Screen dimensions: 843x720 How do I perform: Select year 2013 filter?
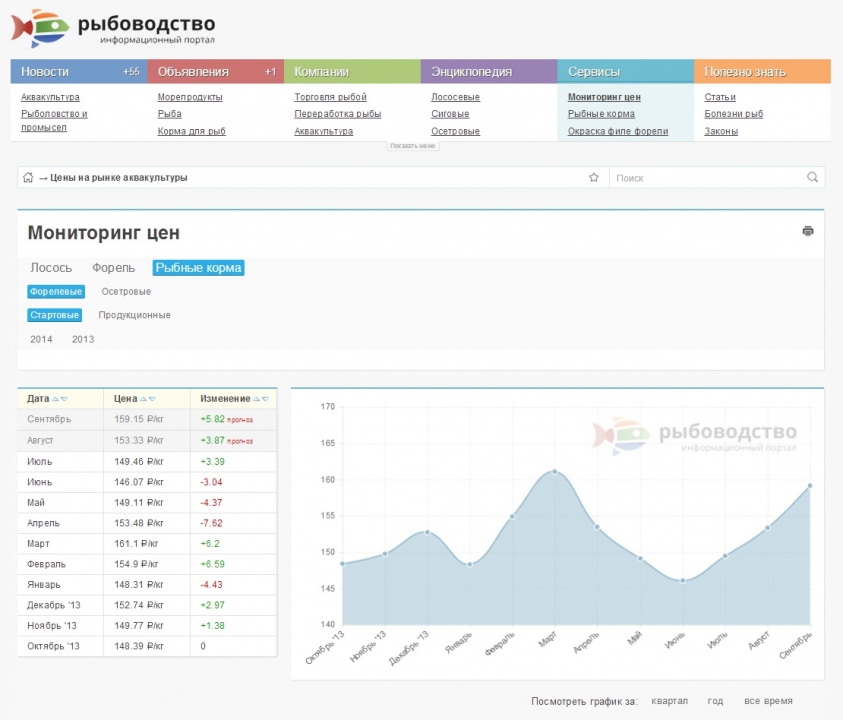click(83, 339)
